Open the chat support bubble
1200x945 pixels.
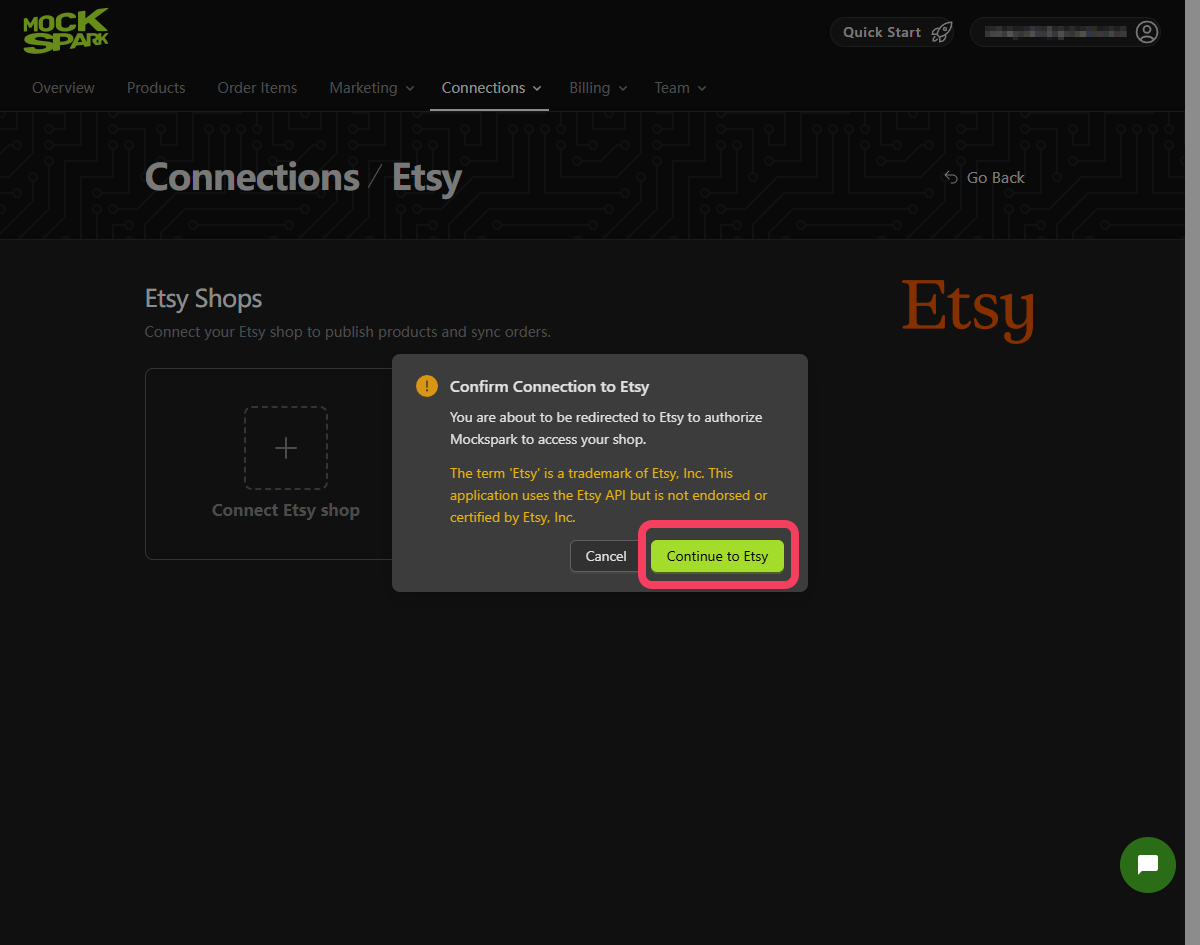point(1148,865)
